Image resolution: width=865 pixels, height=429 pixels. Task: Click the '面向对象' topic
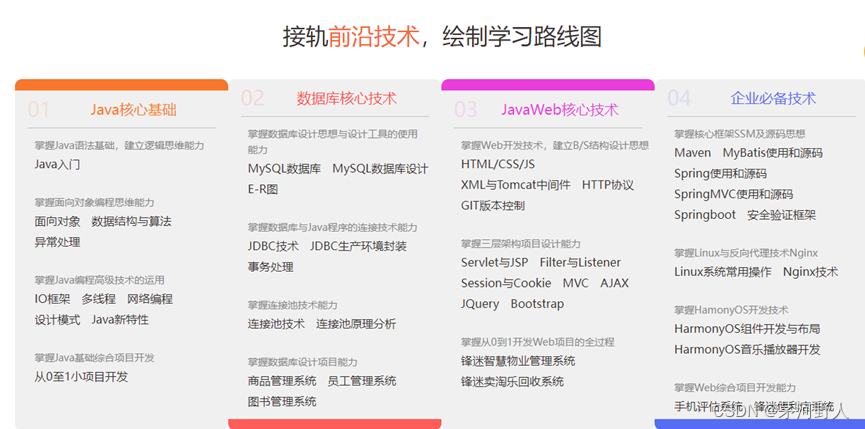pyautogui.click(x=57, y=221)
